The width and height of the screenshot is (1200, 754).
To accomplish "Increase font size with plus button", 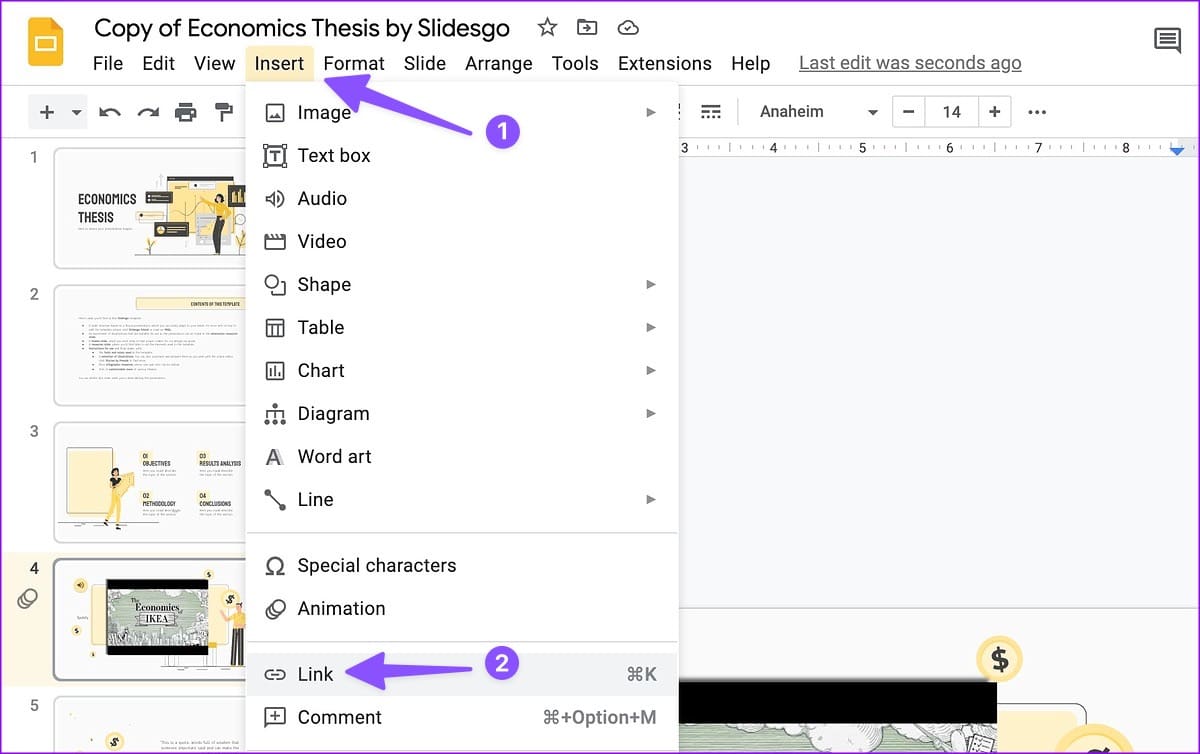I will [x=994, y=112].
